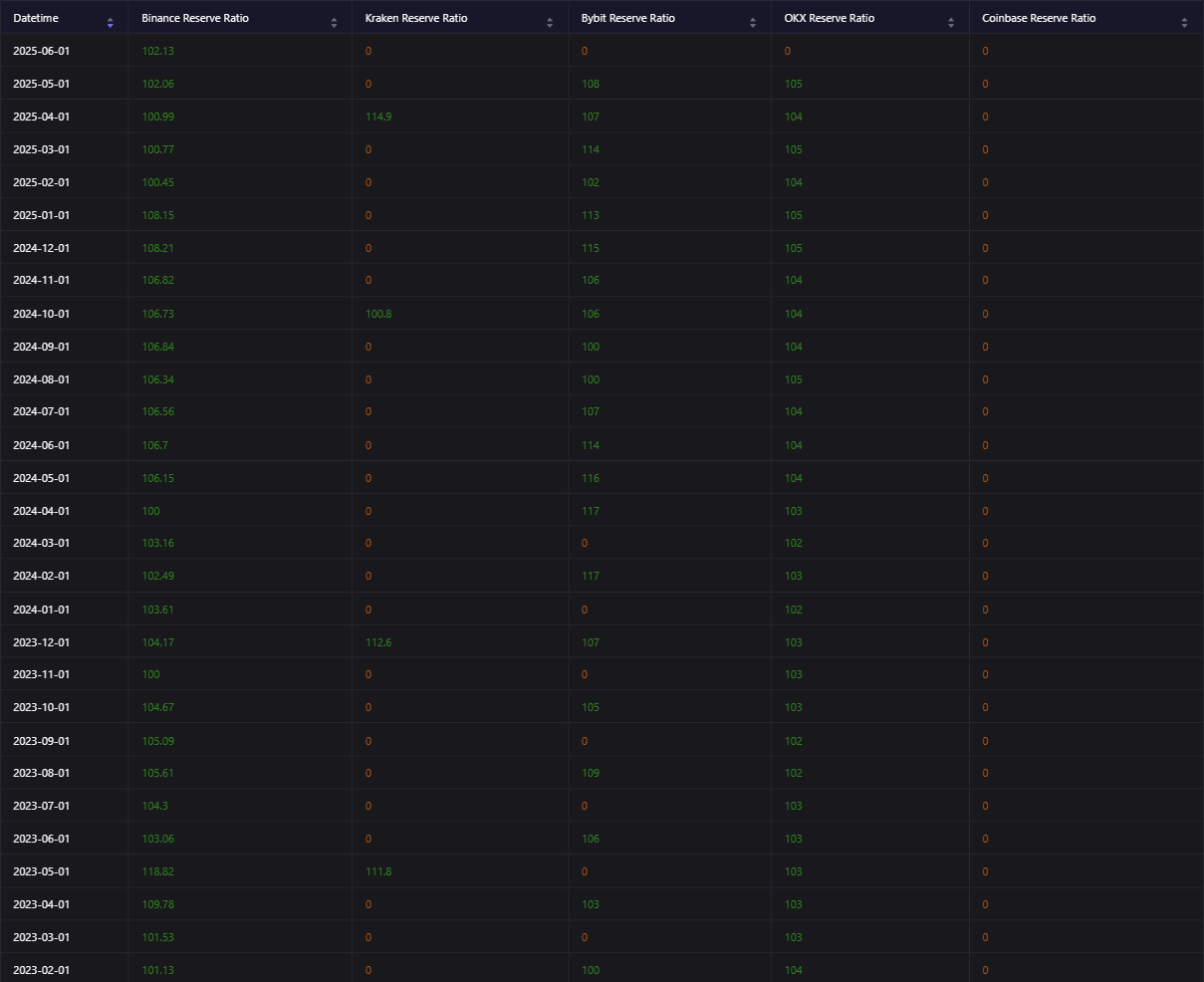This screenshot has width=1204, height=982.
Task: Click Bybit value 116 in 2024-05-01 row
Action: [x=591, y=478]
